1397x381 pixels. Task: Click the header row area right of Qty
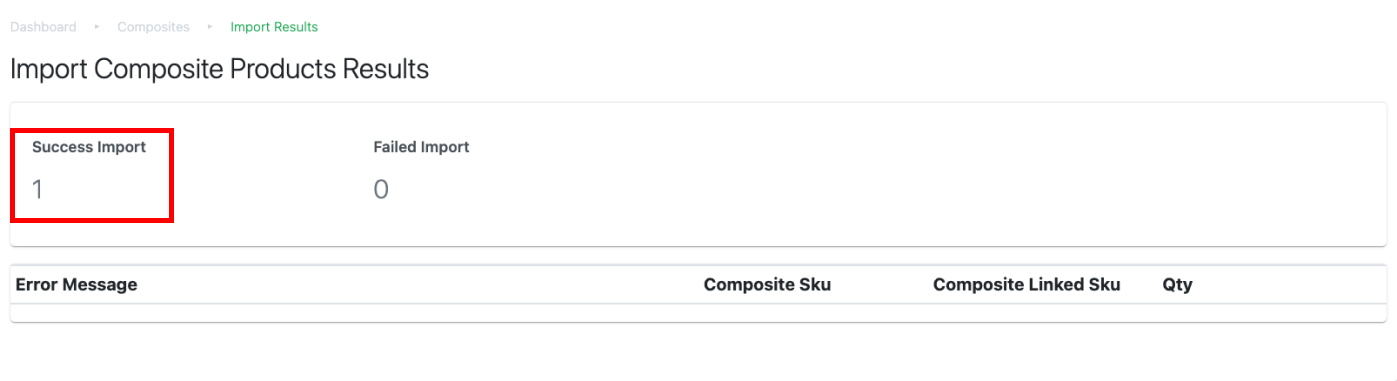point(1290,285)
